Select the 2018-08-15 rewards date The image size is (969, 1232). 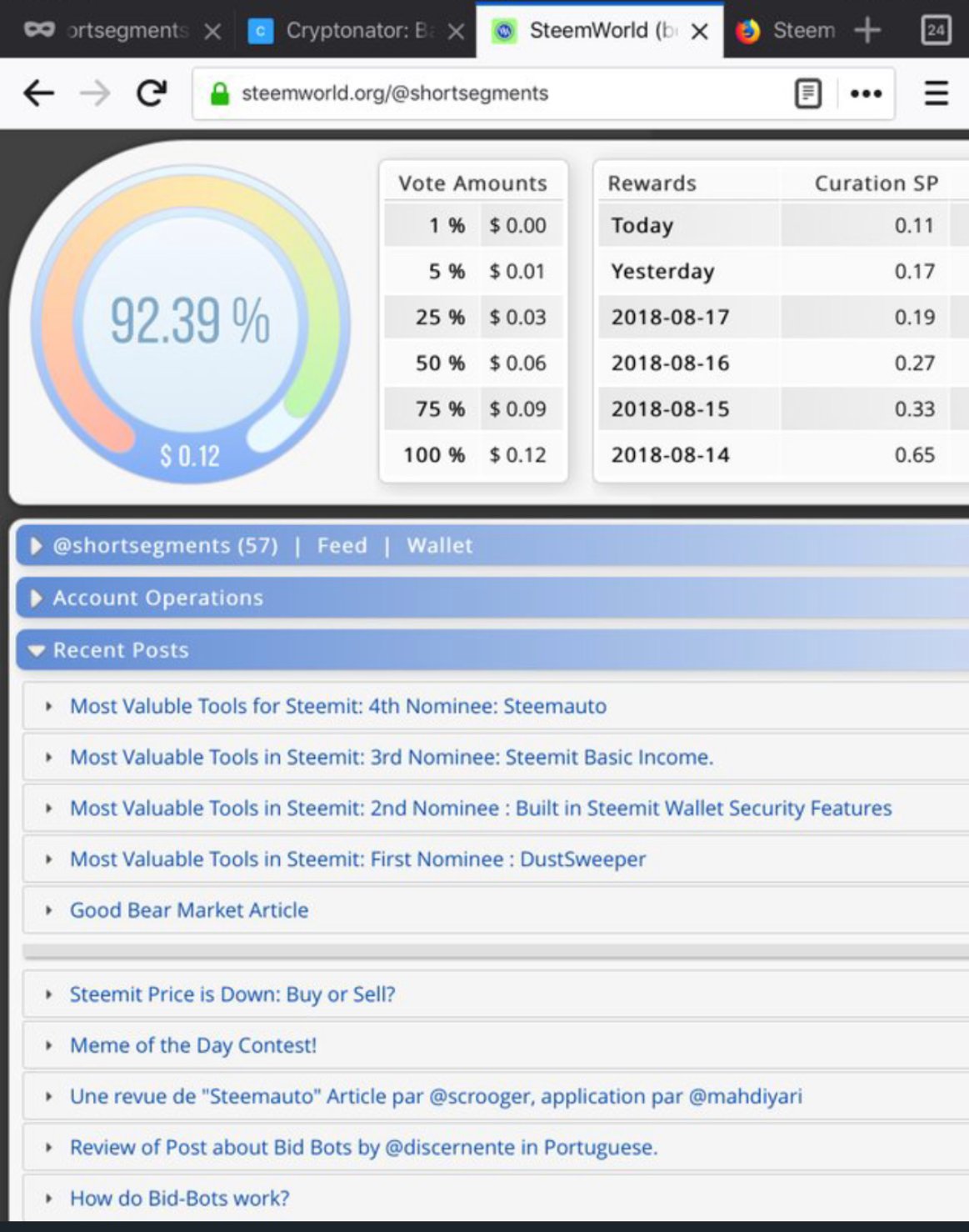tap(670, 408)
